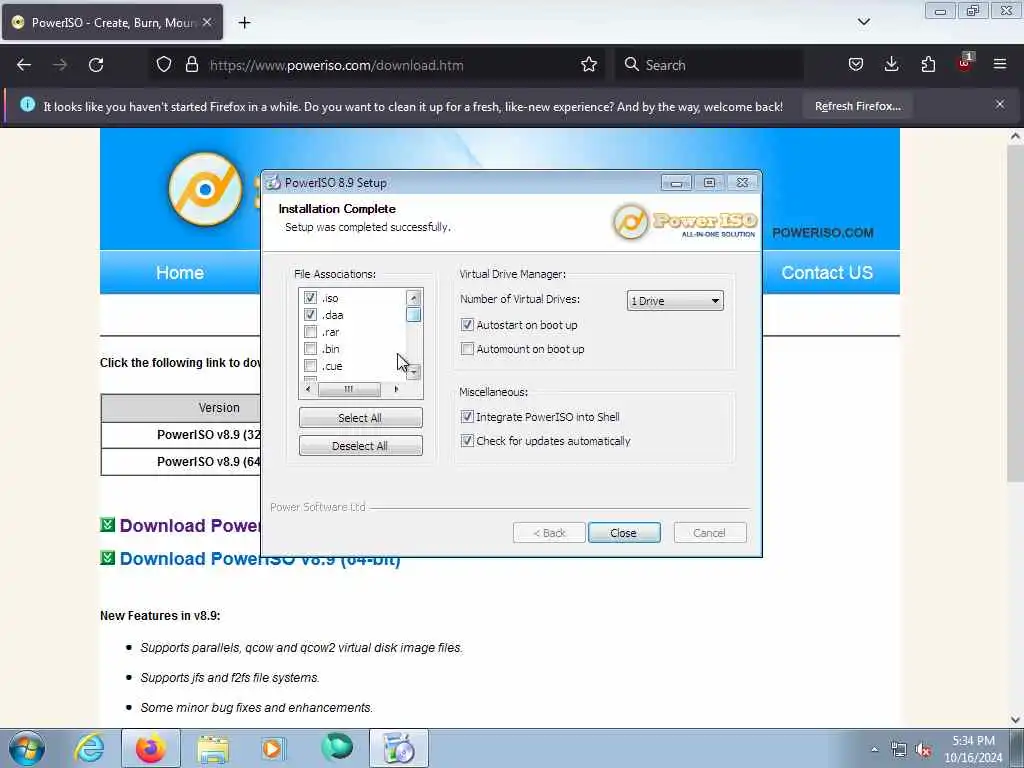Toggle Check for updates automatically
The height and width of the screenshot is (768, 1024).
pos(467,441)
